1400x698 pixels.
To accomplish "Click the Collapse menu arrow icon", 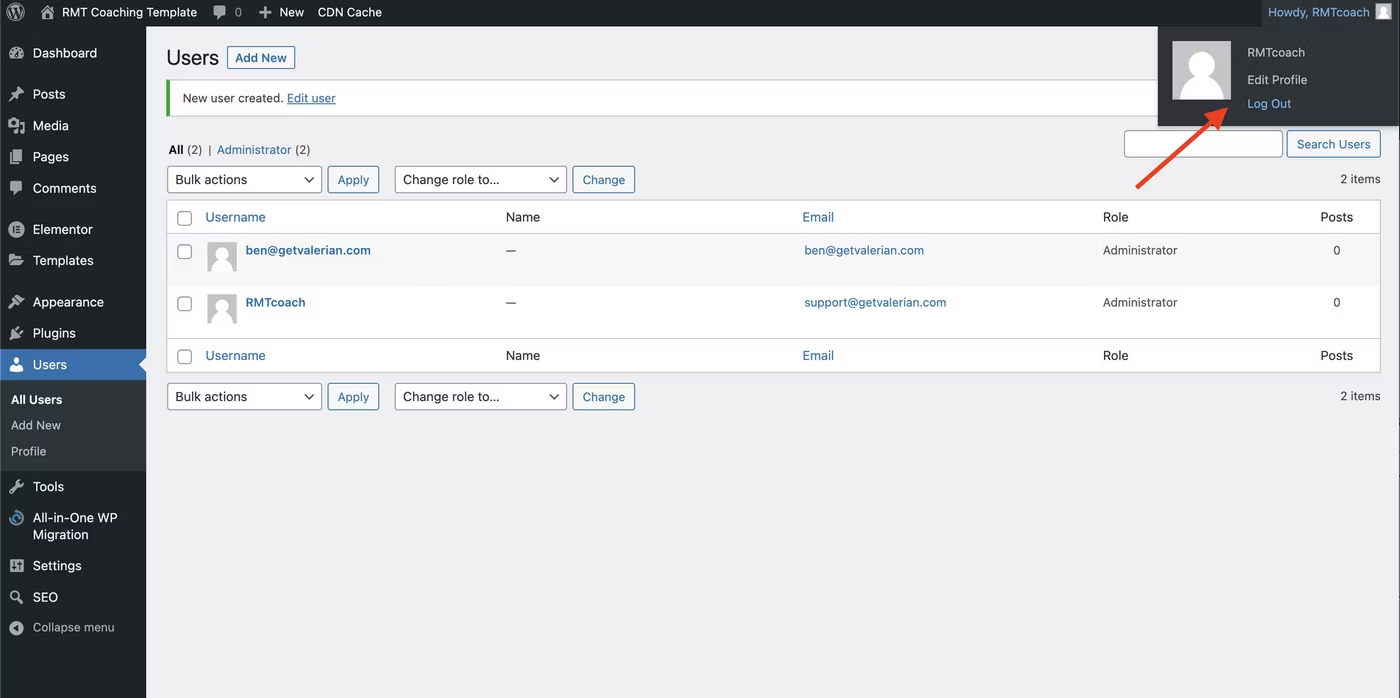I will pyautogui.click(x=16, y=628).
